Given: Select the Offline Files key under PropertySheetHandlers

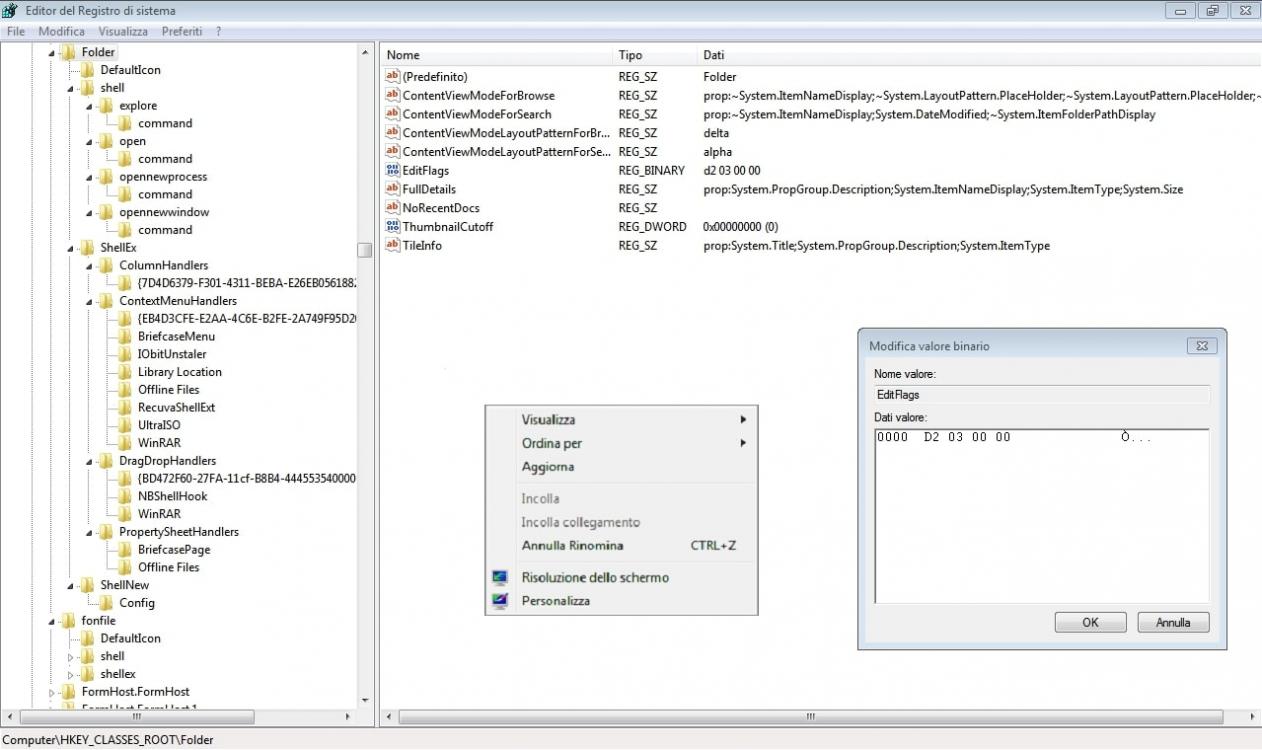Looking at the screenshot, I should (x=168, y=567).
